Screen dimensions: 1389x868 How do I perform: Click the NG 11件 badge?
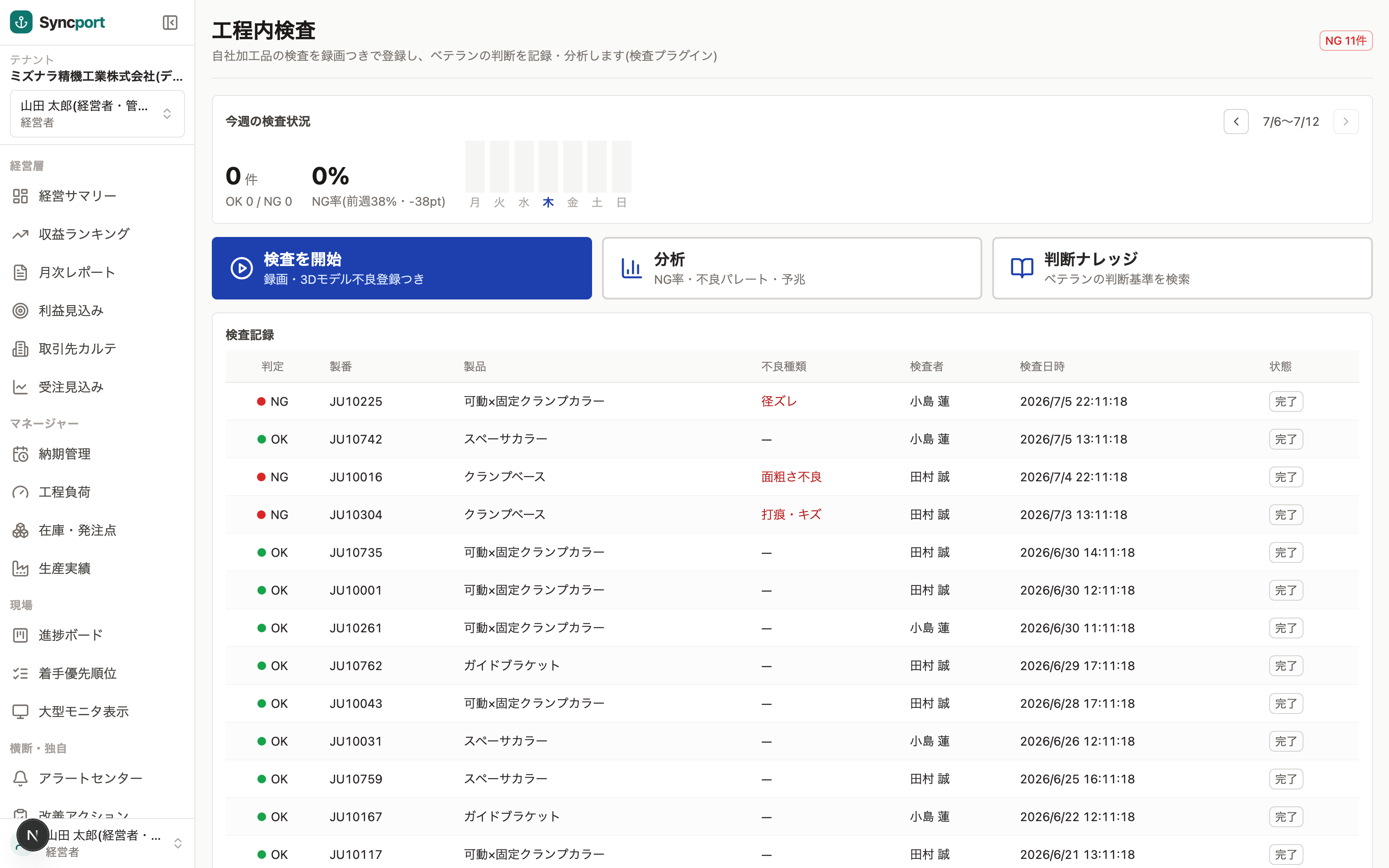point(1346,41)
